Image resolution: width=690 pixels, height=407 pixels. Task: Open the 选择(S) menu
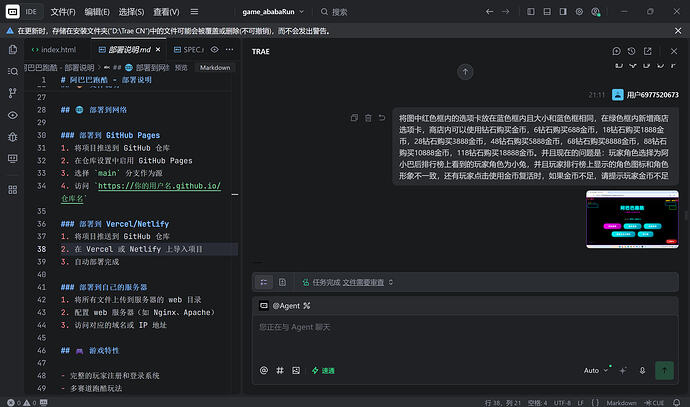pos(131,12)
